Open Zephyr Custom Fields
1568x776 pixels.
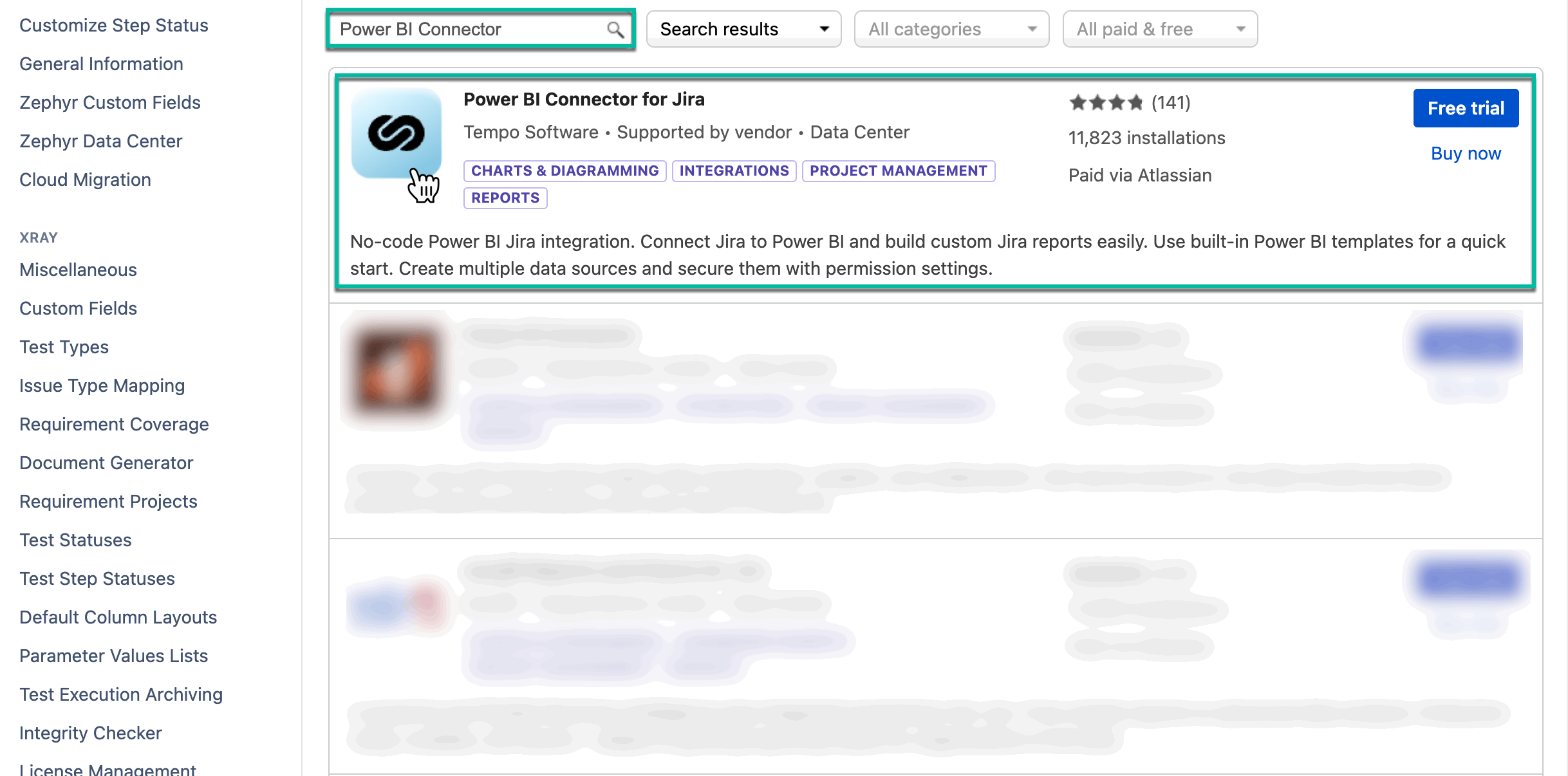[x=110, y=102]
